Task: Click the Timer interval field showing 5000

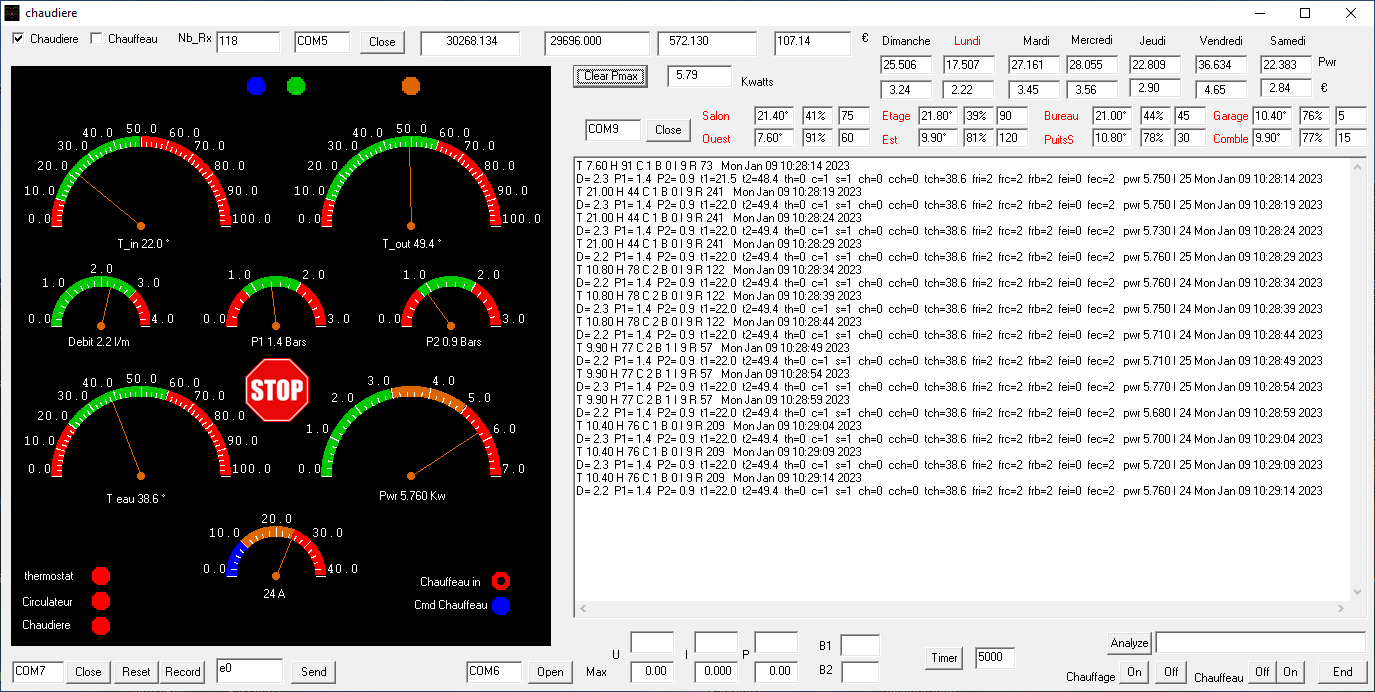Action: click(995, 658)
